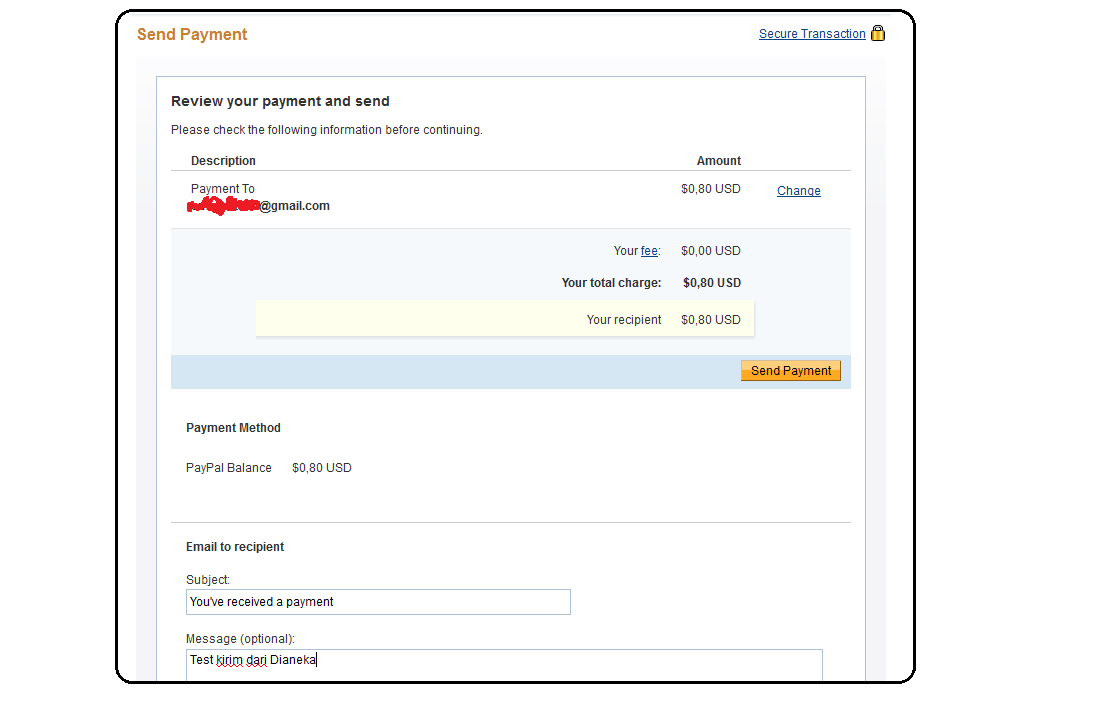The image size is (1112, 703).
Task: Click the Send Payment page heading
Action: coord(192,35)
